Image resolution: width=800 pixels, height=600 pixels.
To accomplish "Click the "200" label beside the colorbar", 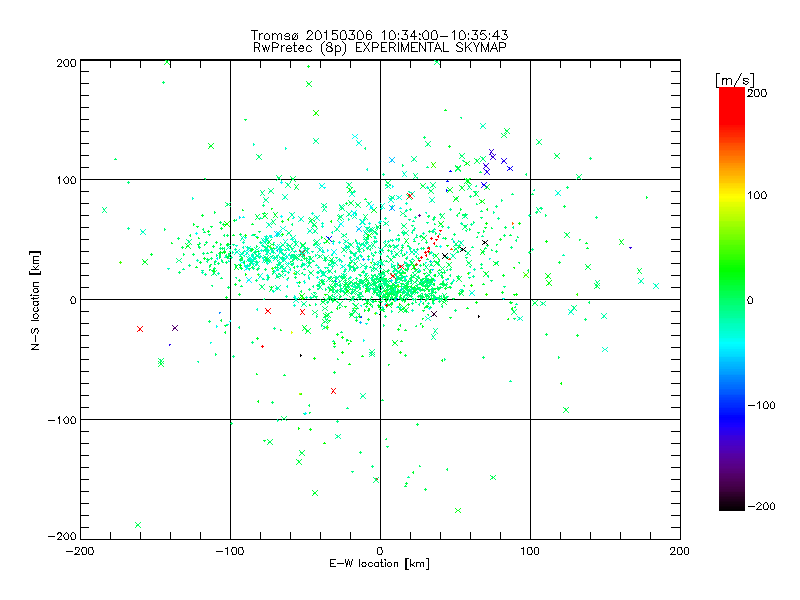I will (757, 93).
